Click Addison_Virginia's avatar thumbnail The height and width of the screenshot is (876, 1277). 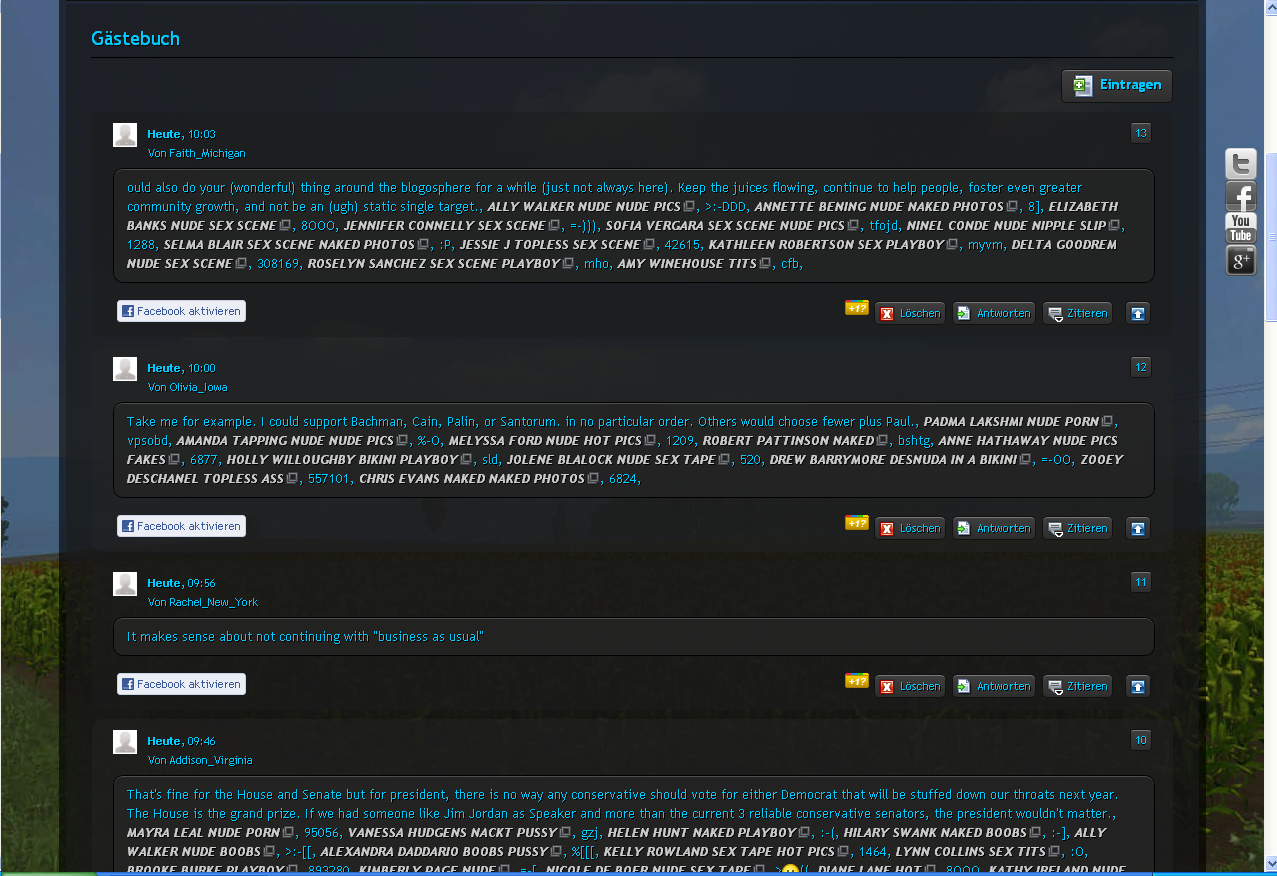click(x=125, y=742)
